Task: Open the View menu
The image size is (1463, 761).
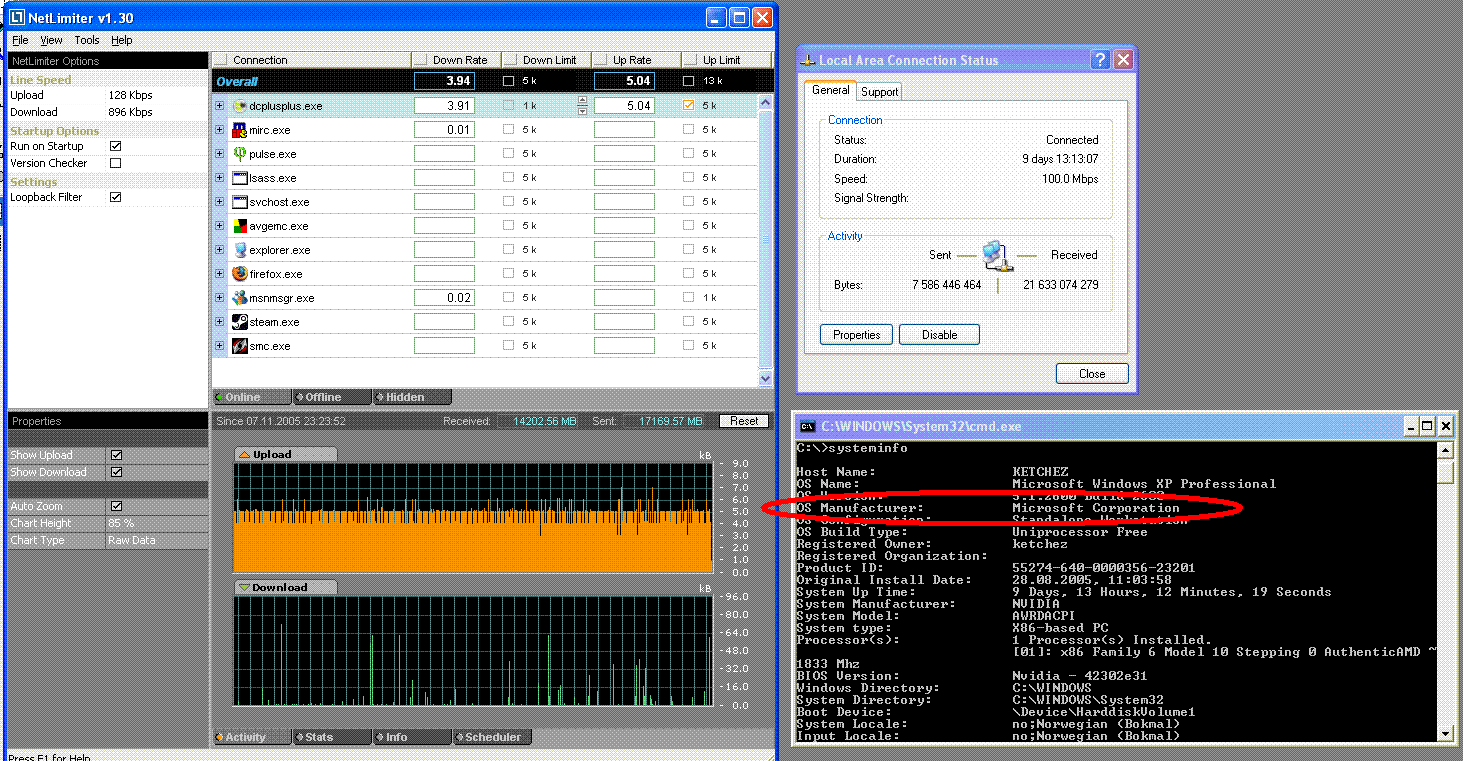Action: (51, 40)
